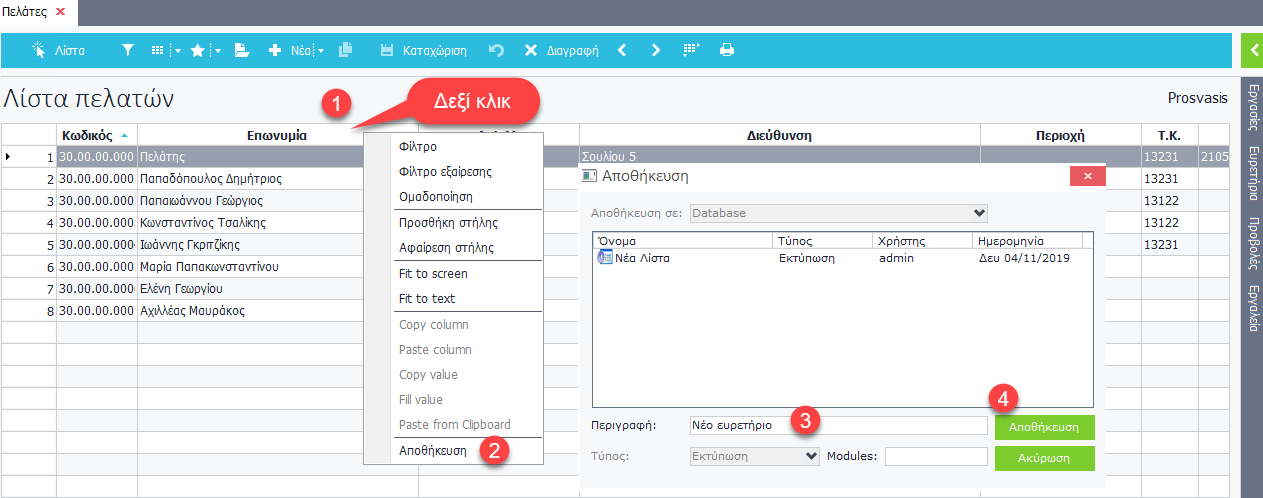Click the copy documents icon
Screen dimensions: 1263x498
pos(346,50)
